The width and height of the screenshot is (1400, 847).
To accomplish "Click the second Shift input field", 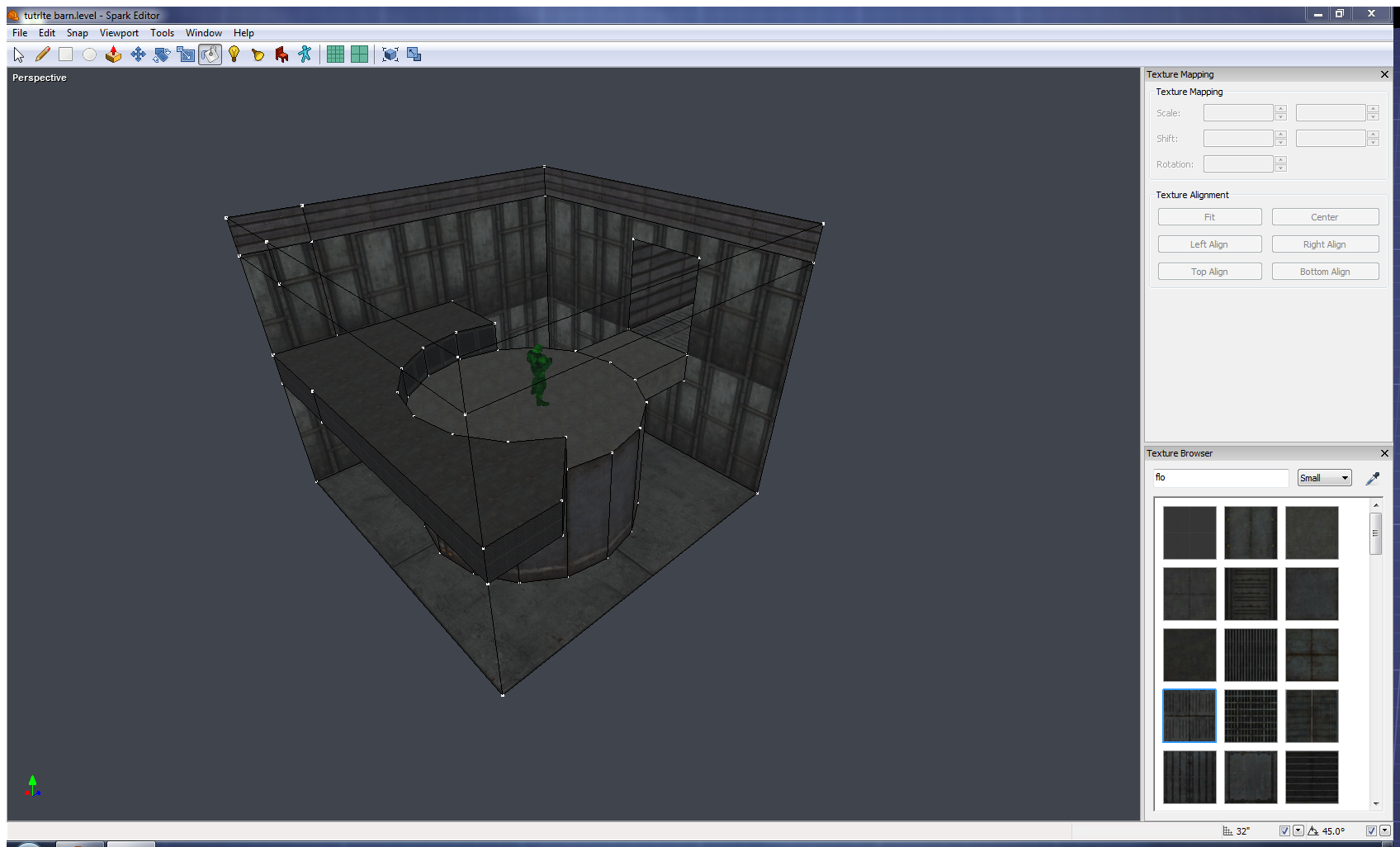I will (x=1331, y=139).
